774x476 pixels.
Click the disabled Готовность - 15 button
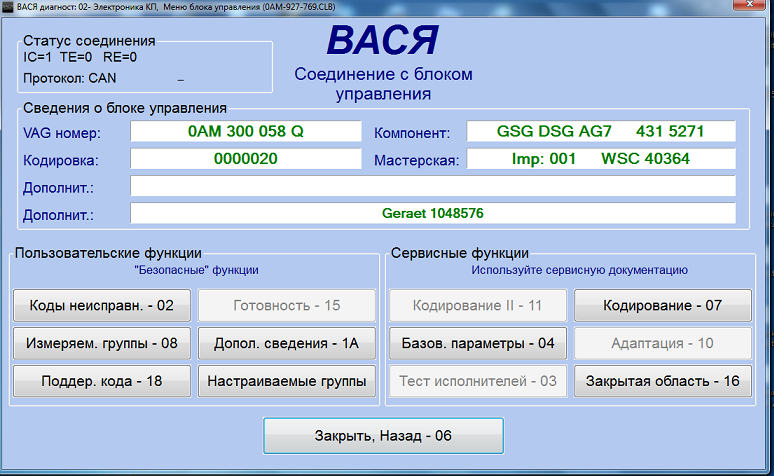287,306
